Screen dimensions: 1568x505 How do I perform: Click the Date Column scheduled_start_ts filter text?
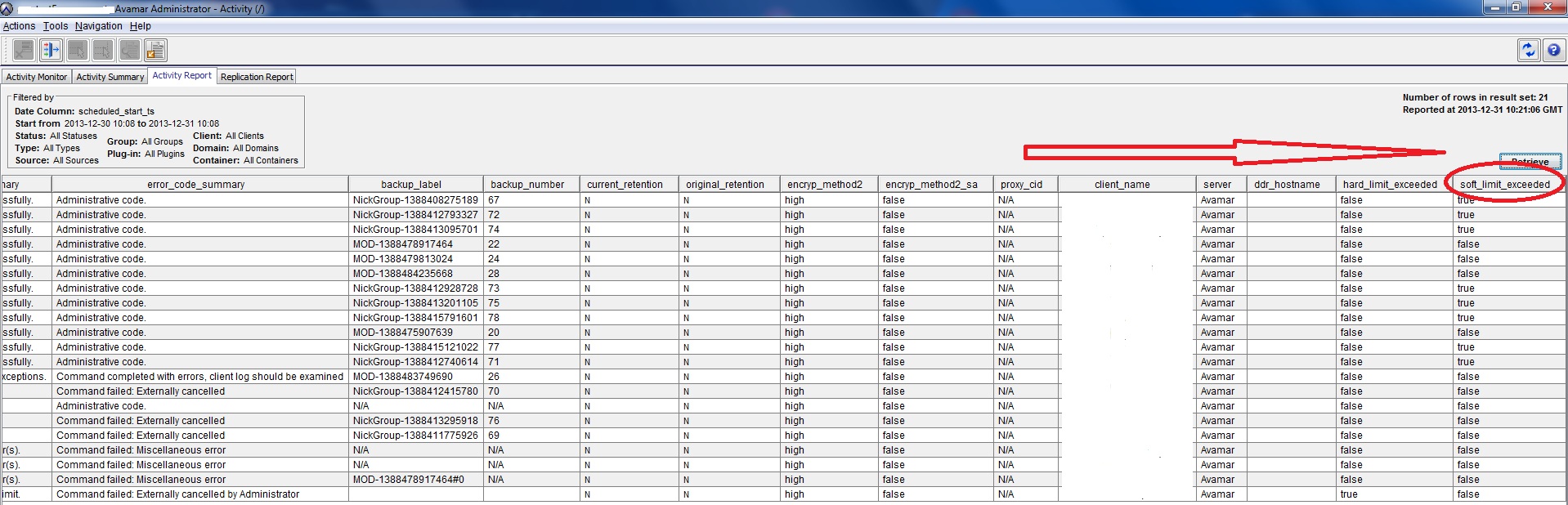tap(84, 111)
